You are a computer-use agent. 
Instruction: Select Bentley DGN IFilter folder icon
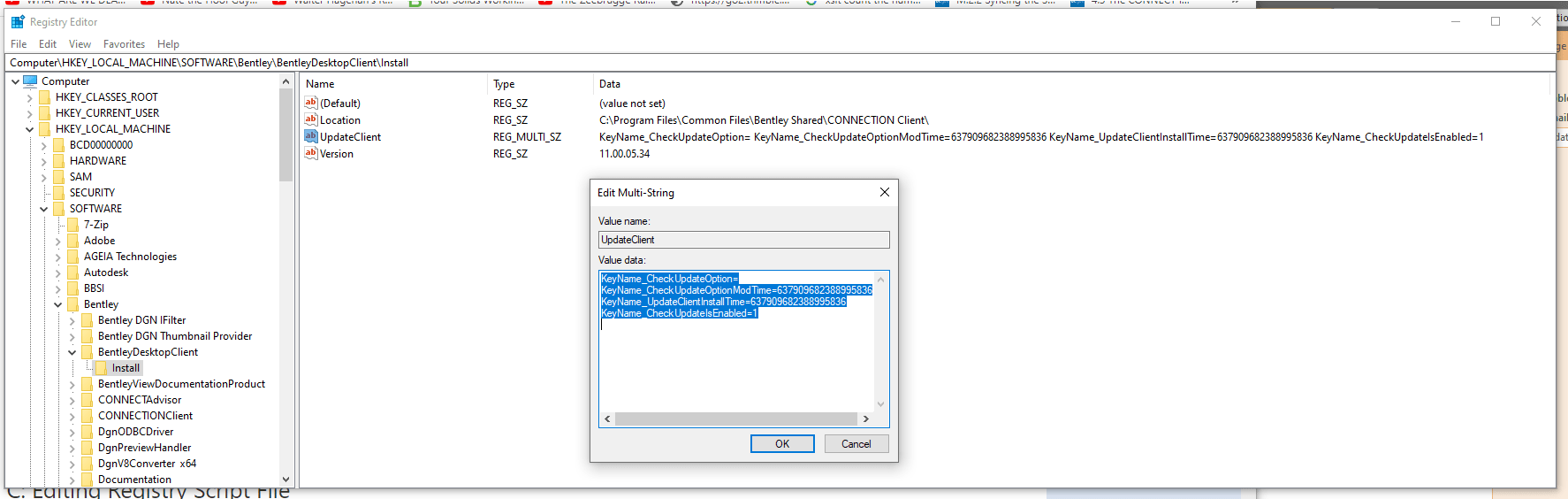point(88,320)
